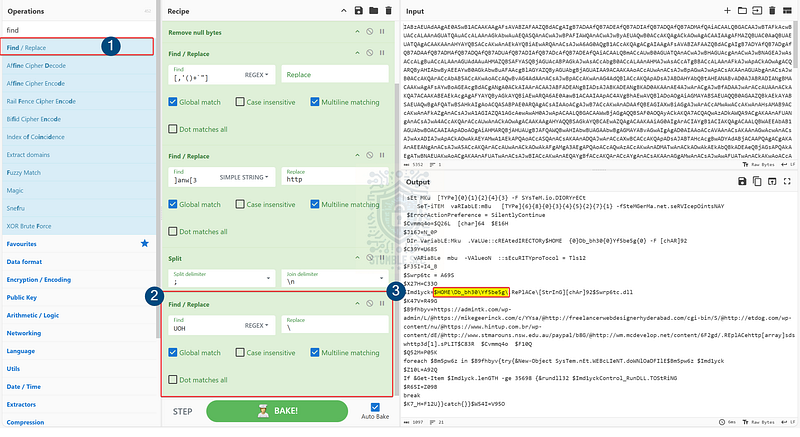800x437 pixels.
Task: Click the chef icon on the Bake button
Action: coord(263,411)
